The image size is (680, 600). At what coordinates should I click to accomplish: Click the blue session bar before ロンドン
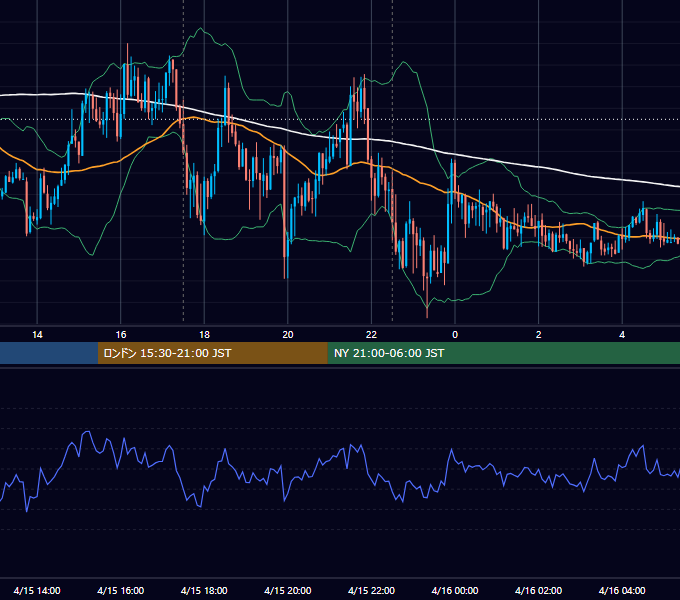49,353
